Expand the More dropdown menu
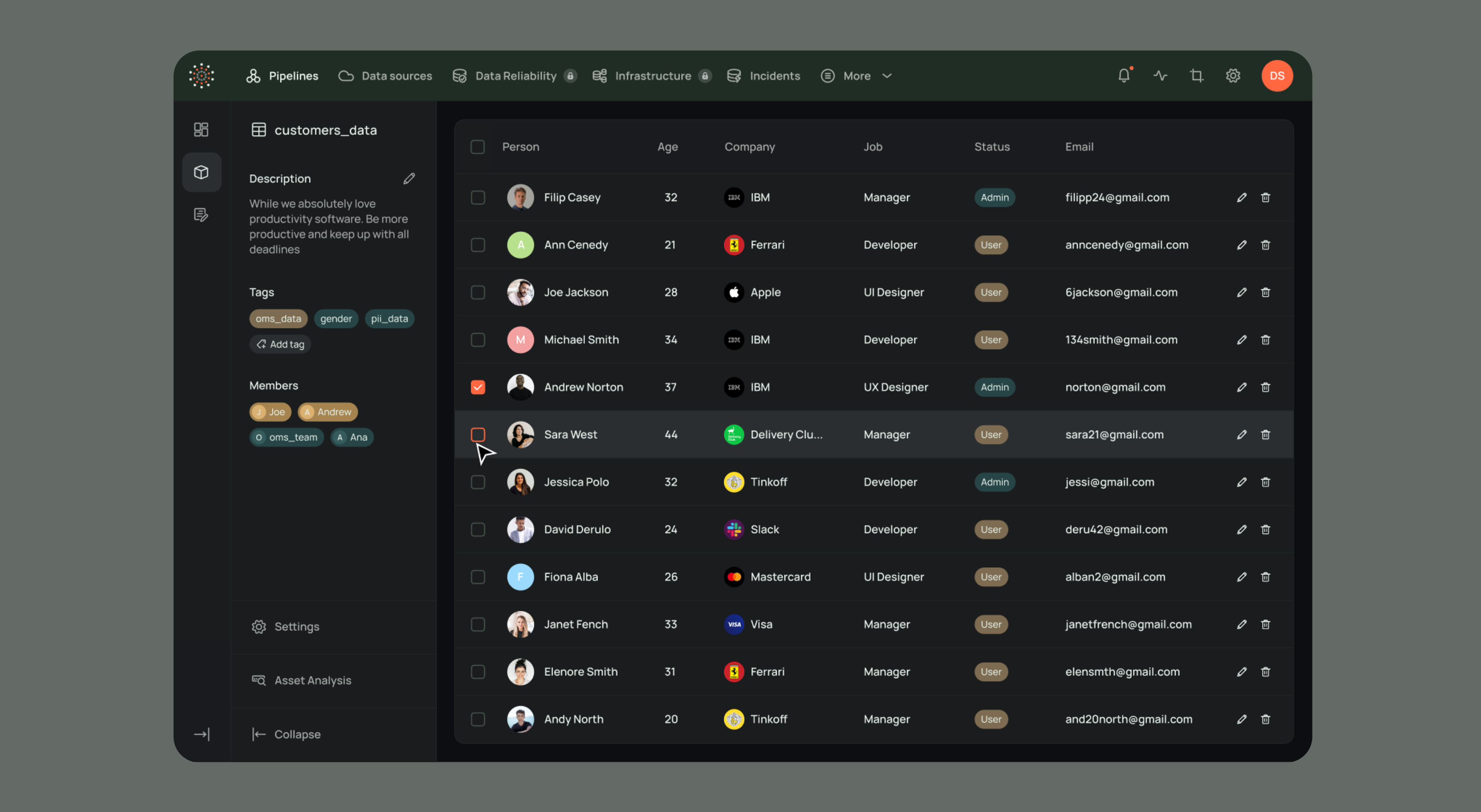The width and height of the screenshot is (1481, 812). pos(857,75)
